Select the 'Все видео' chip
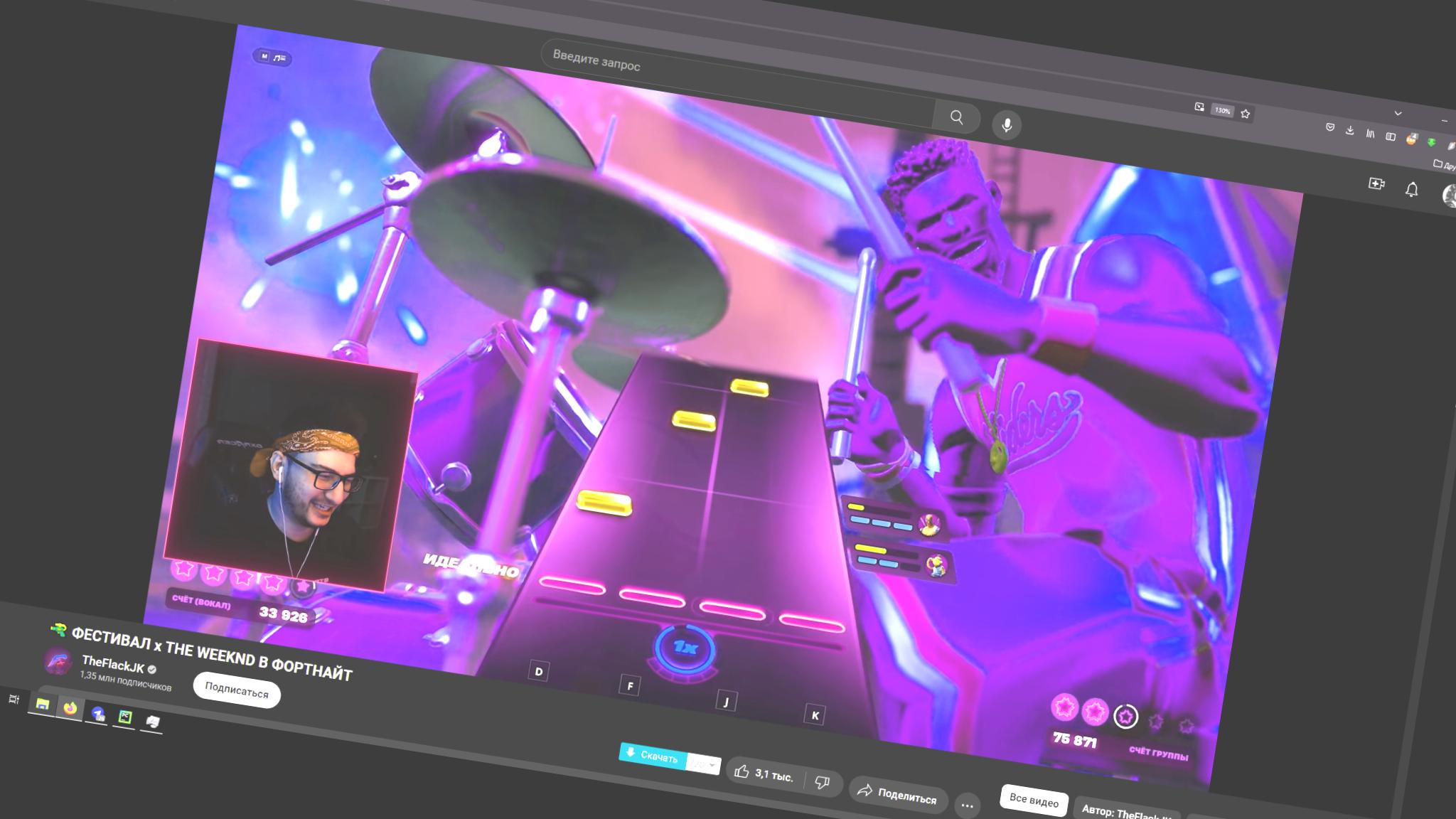 point(1034,801)
